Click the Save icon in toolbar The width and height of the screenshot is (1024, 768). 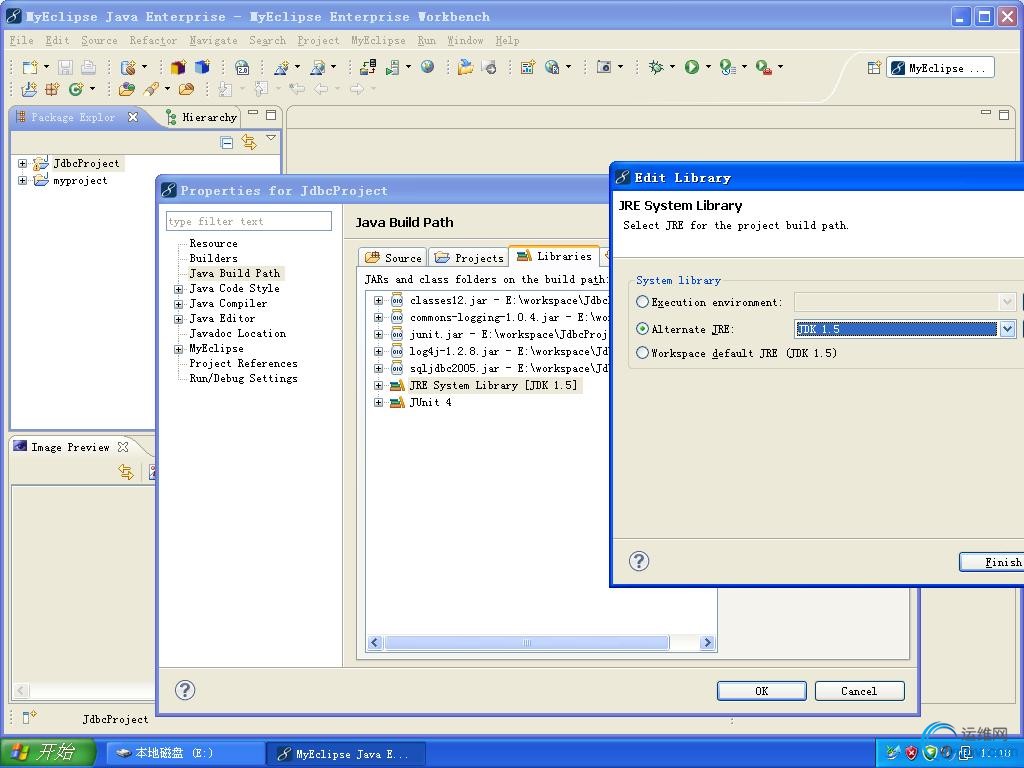(x=65, y=67)
